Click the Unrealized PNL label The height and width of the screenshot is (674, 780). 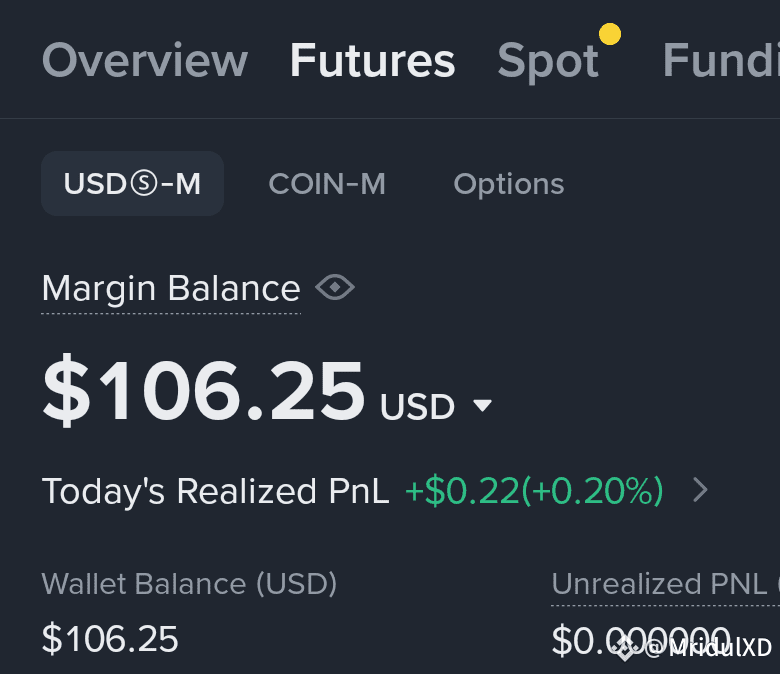[x=665, y=583]
